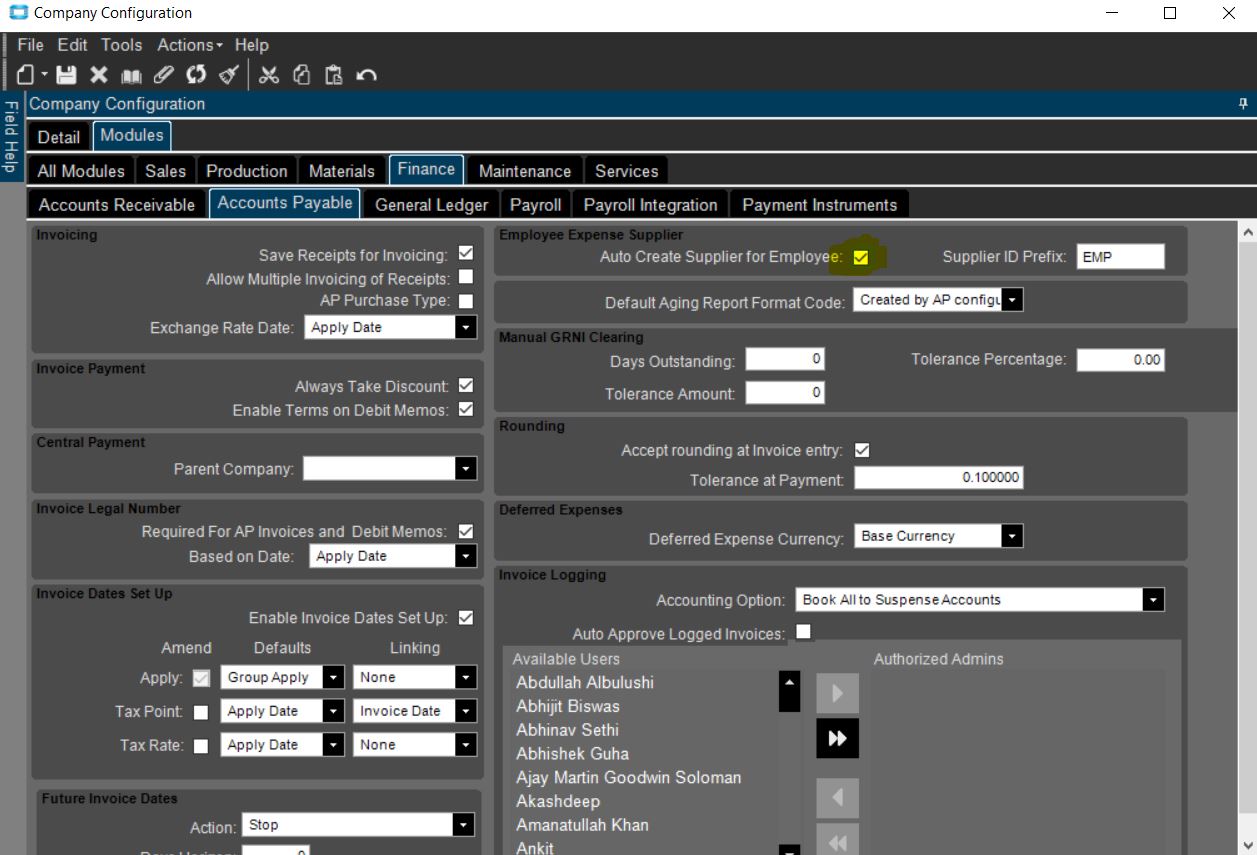Click the Supplier ID Prefix field

[x=1120, y=257]
